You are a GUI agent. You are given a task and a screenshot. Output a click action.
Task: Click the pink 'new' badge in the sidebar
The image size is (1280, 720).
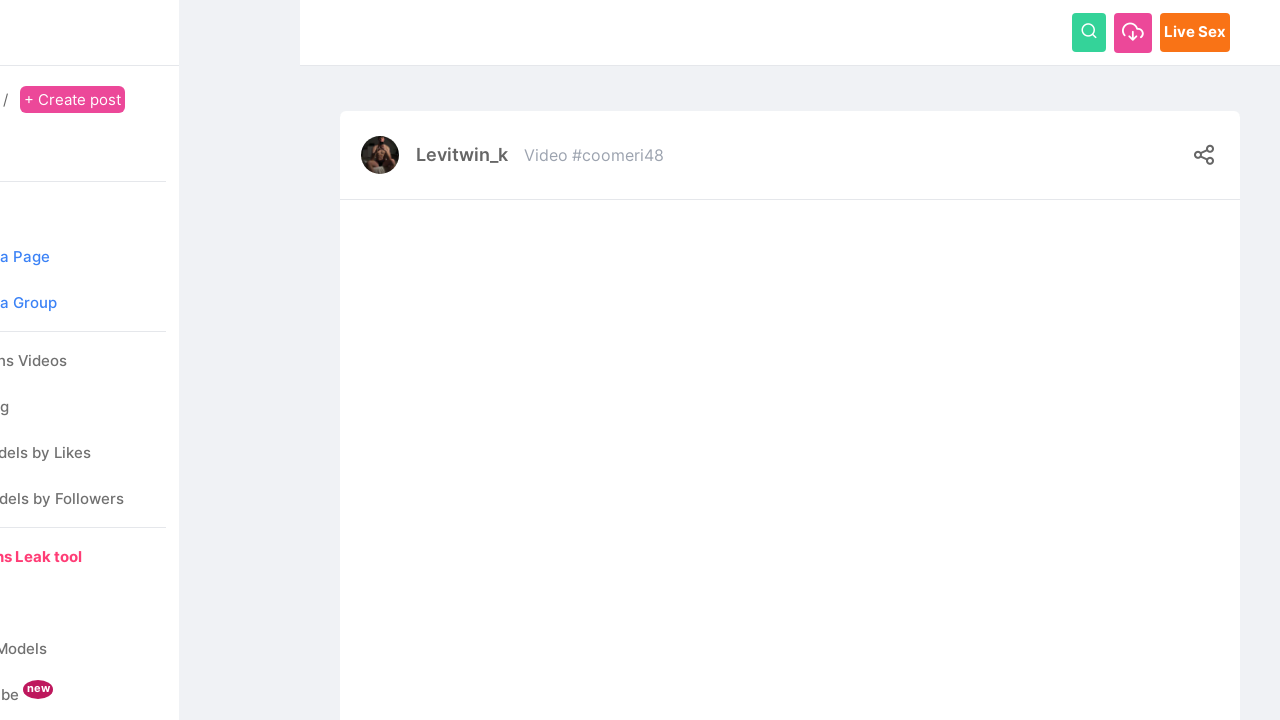(38, 689)
